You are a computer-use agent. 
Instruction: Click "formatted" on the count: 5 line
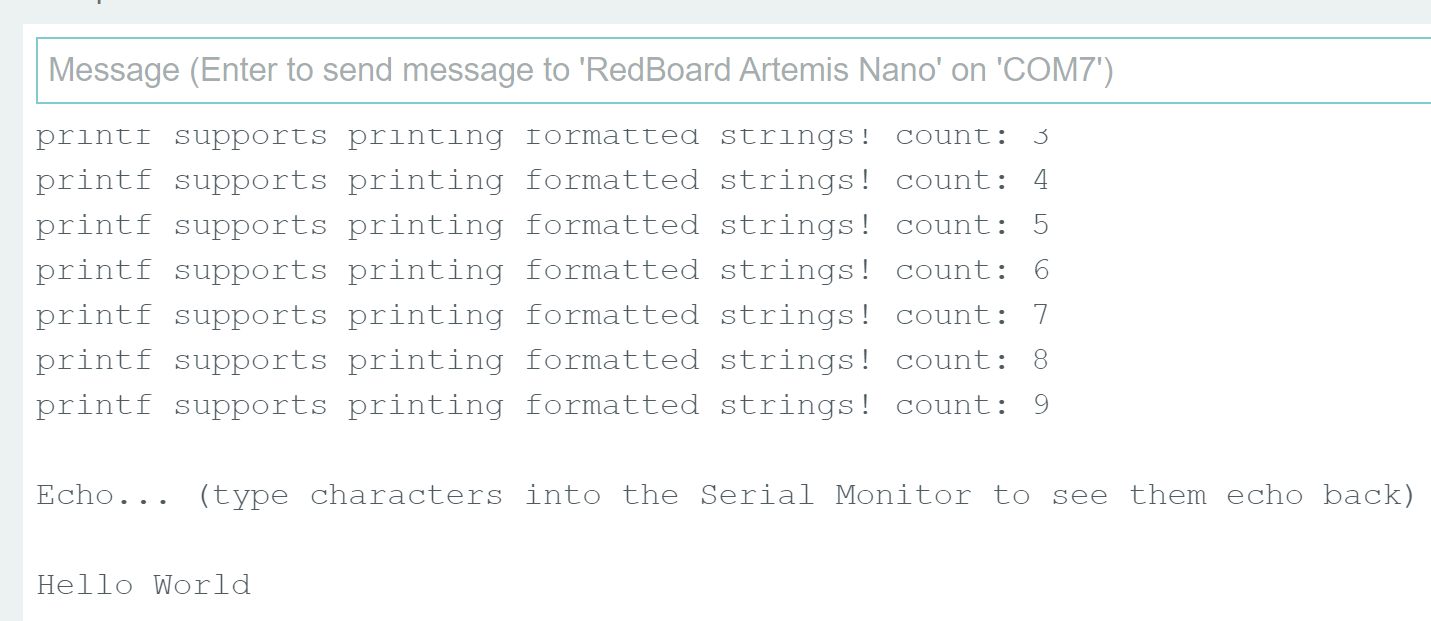coord(612,226)
